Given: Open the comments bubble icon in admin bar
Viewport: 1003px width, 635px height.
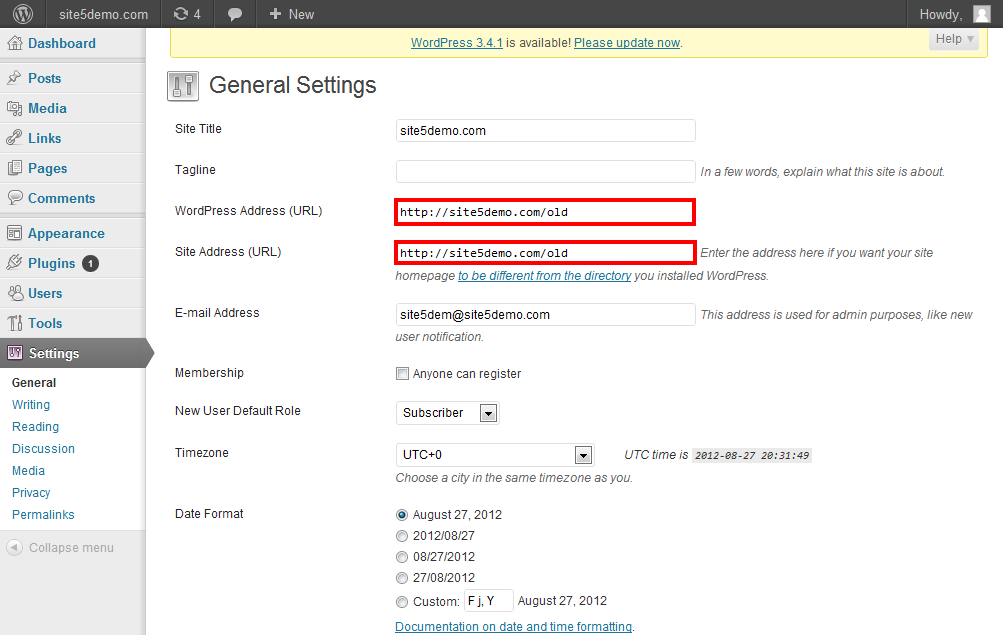Looking at the screenshot, I should click(x=235, y=14).
